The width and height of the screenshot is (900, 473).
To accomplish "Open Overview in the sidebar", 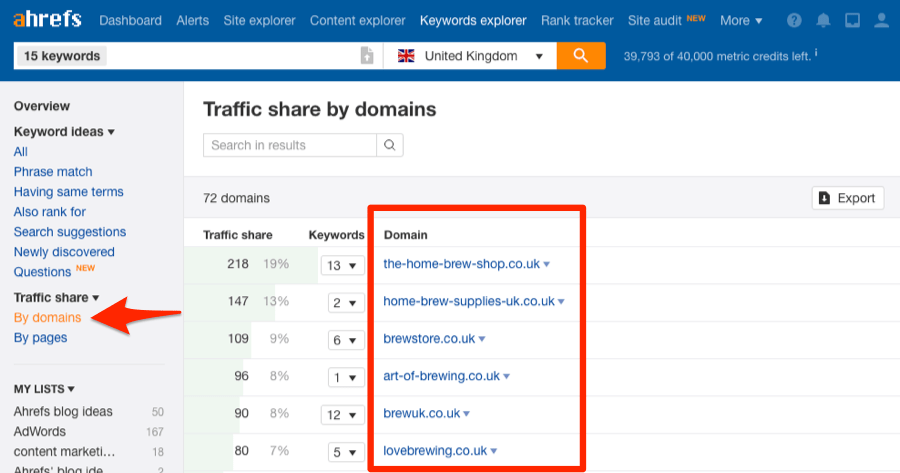I will point(42,106).
